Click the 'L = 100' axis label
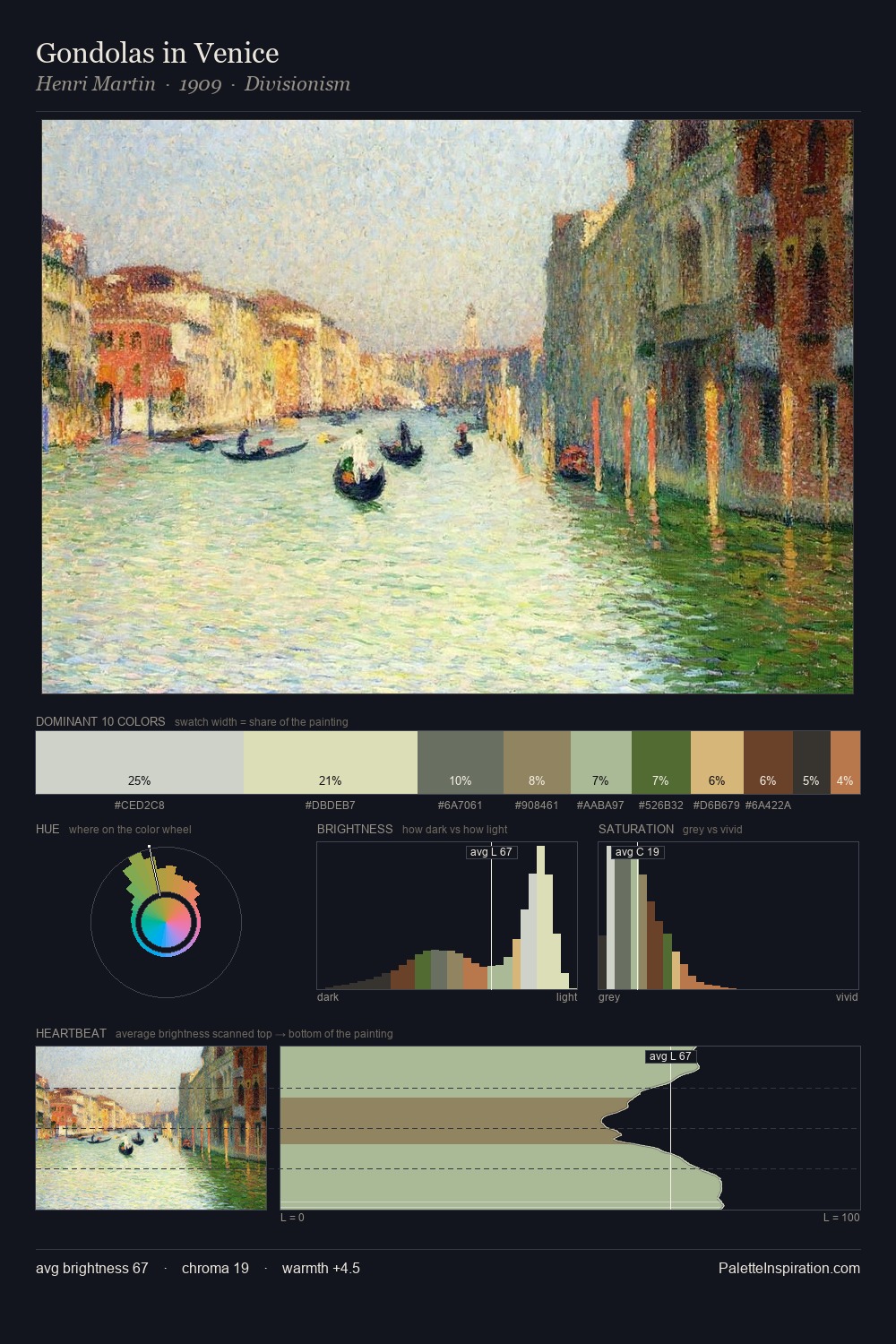Viewport: 896px width, 1344px height. point(841,1218)
